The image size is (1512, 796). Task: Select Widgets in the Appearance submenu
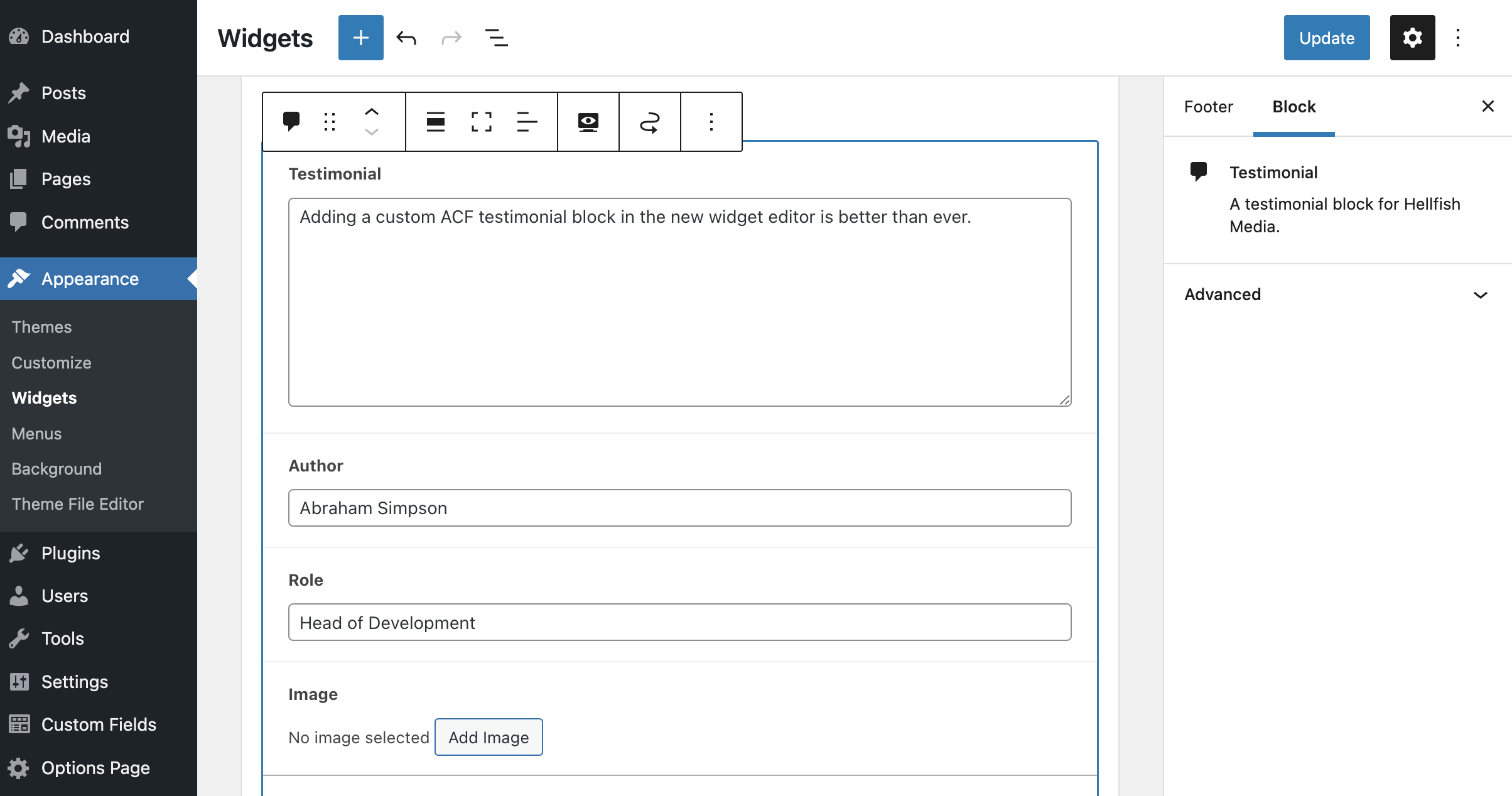(x=44, y=398)
